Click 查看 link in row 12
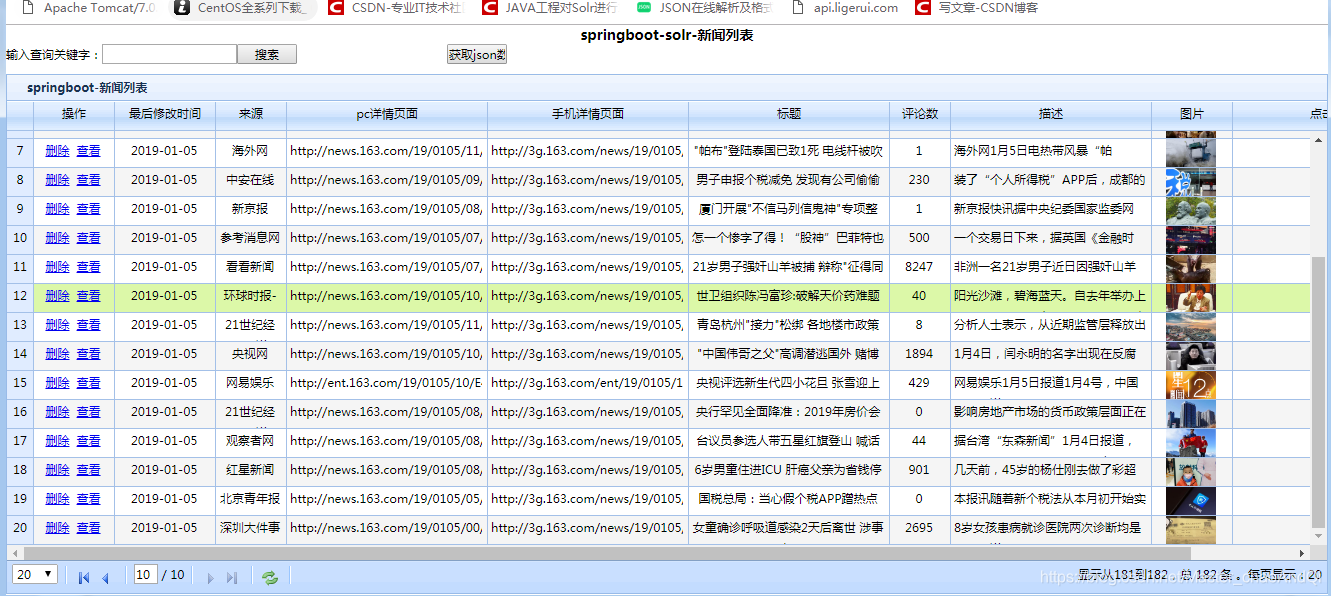1331x596 pixels. (x=88, y=296)
